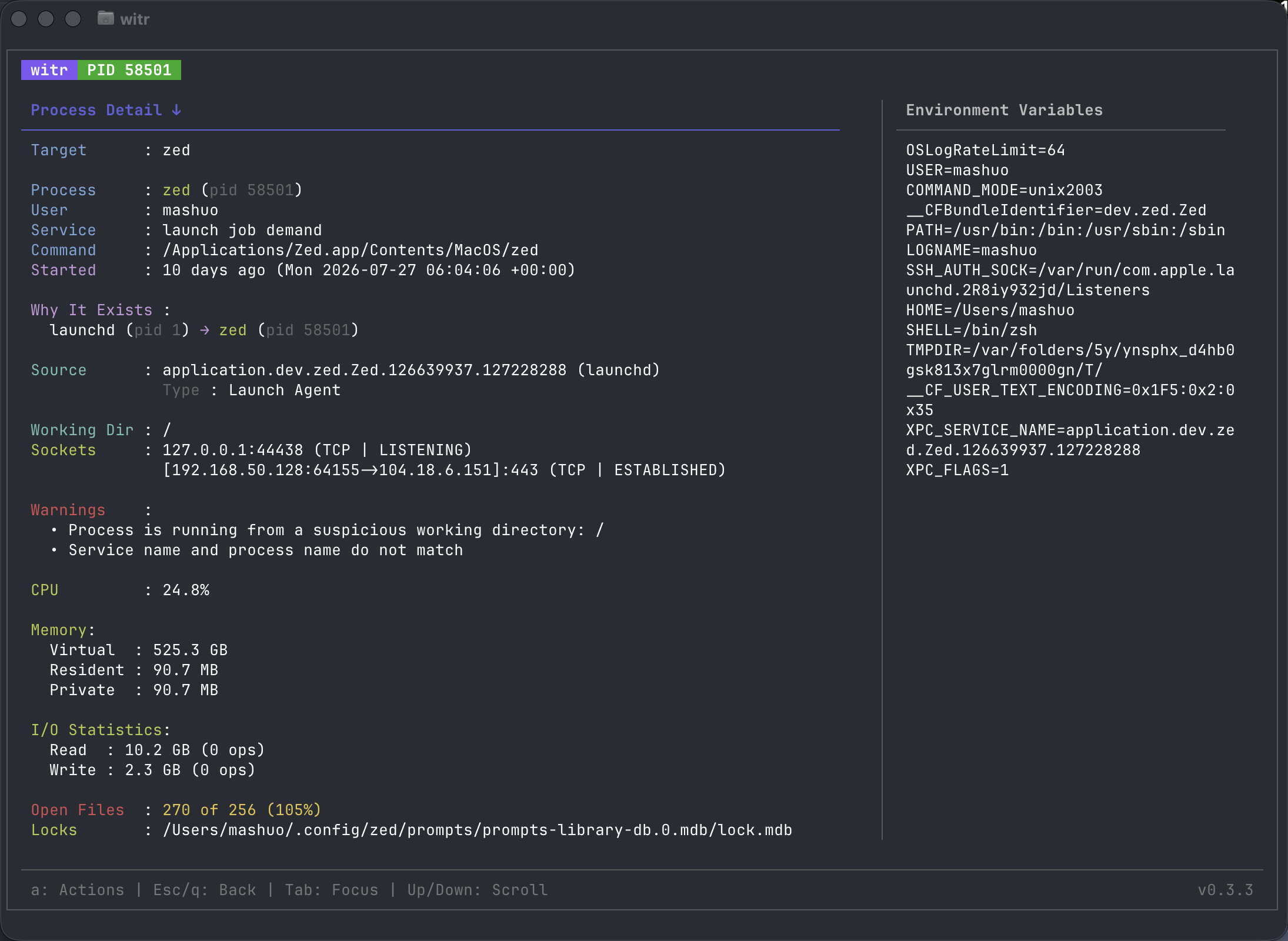Click the USER=mashuo variable
1288x941 pixels.
click(x=957, y=170)
